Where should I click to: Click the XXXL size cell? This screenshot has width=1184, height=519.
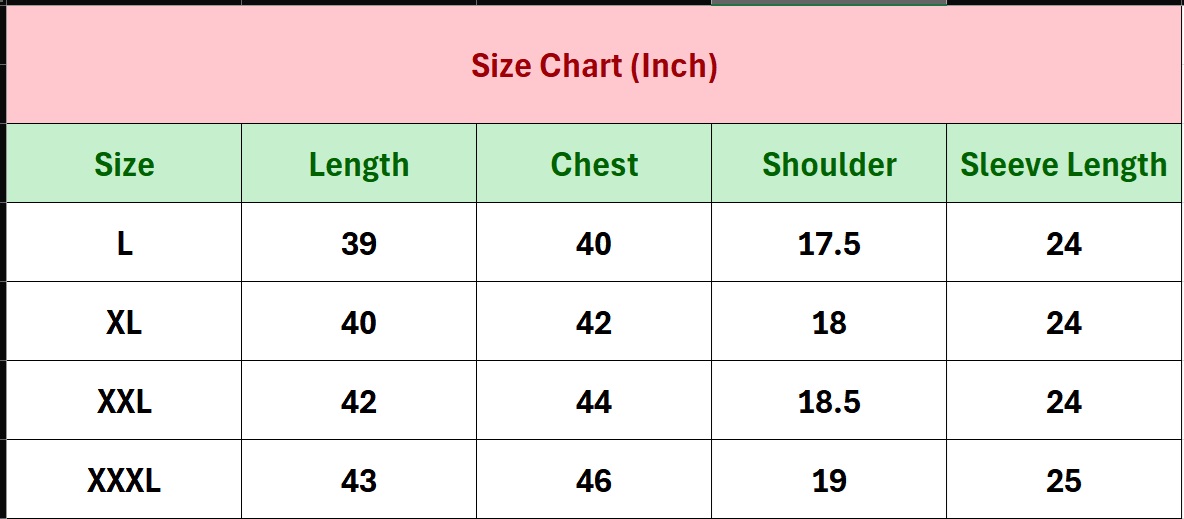tap(124, 480)
